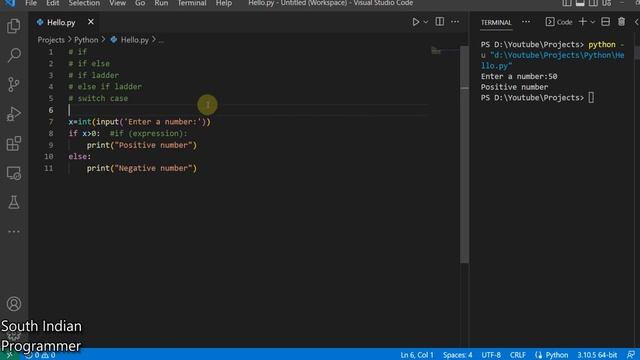Screen dimensions: 640x360
Task: Click line number 10 in the gutter
Action: click(49, 157)
